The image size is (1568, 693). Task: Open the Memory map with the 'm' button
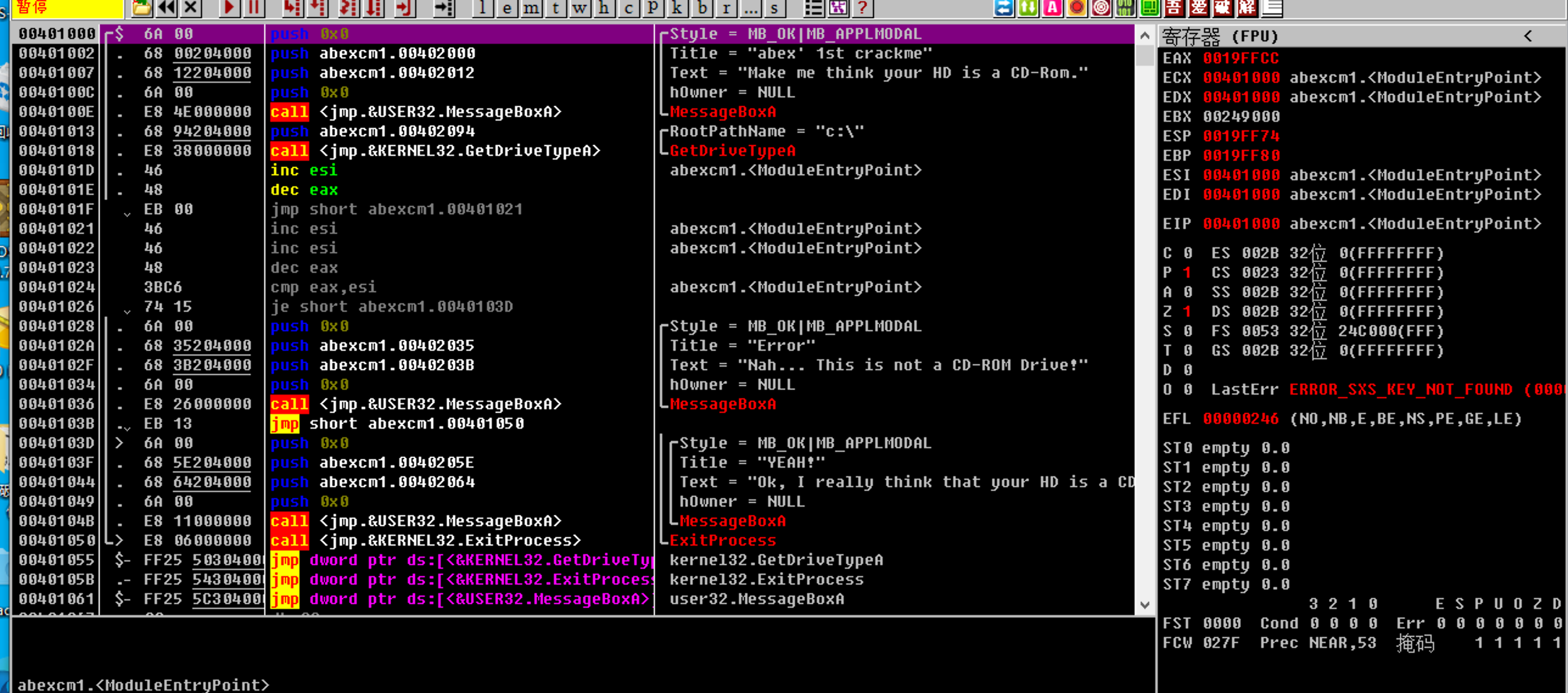531,8
